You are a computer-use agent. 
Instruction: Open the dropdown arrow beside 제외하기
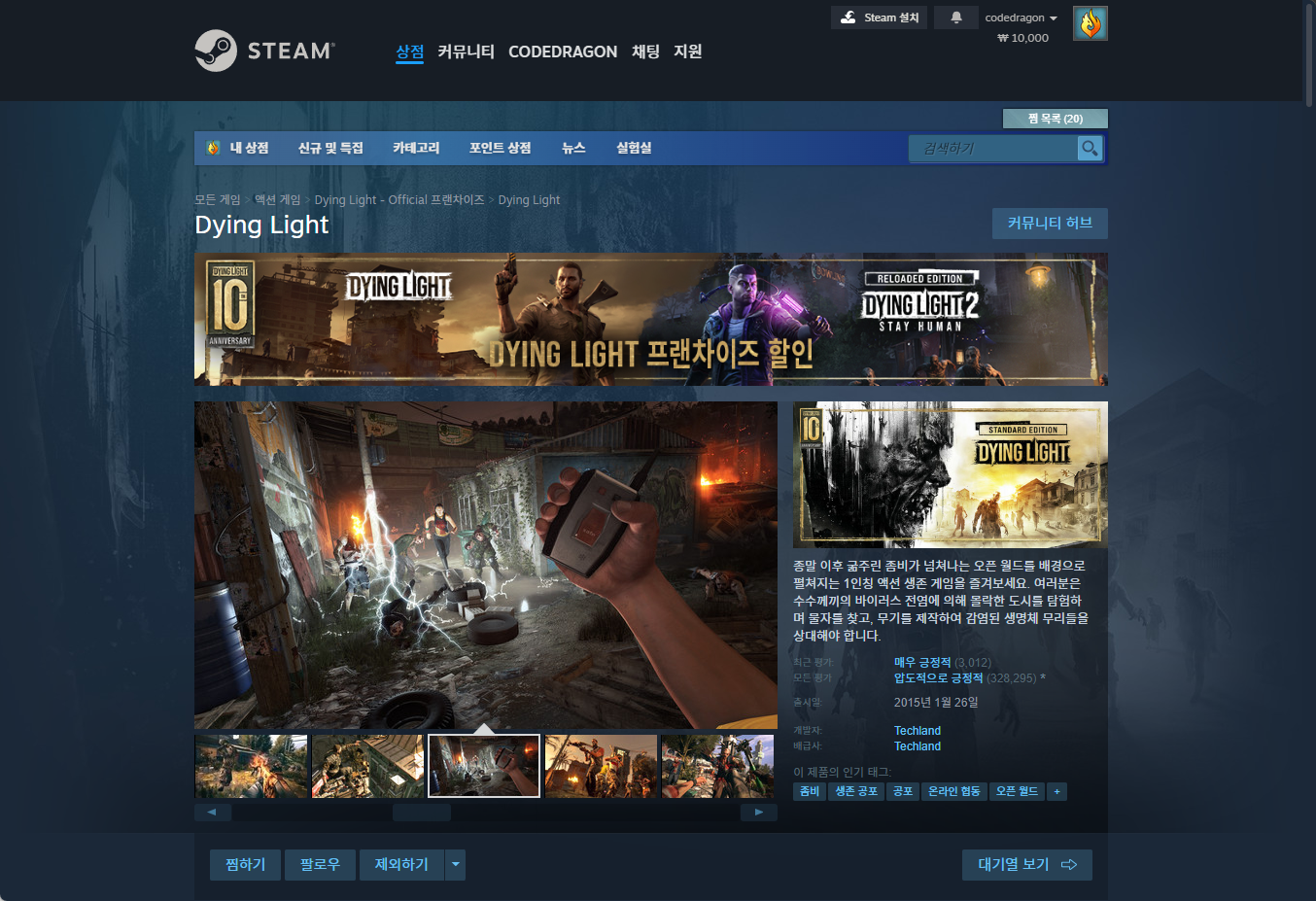tap(455, 865)
